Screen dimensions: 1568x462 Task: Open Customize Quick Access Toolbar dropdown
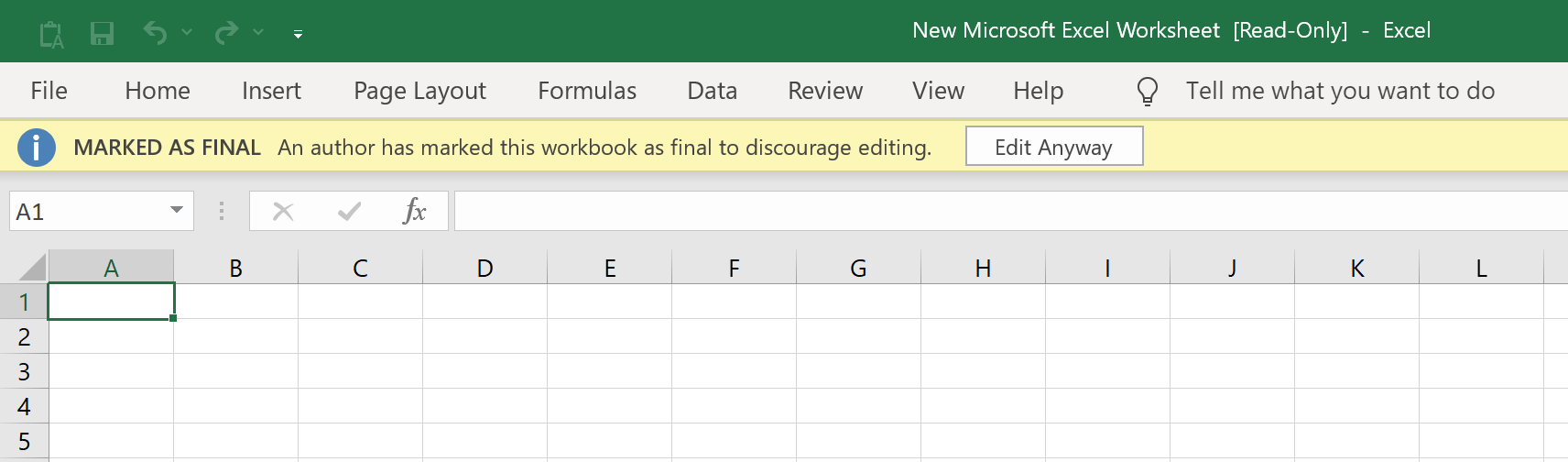pyautogui.click(x=298, y=34)
